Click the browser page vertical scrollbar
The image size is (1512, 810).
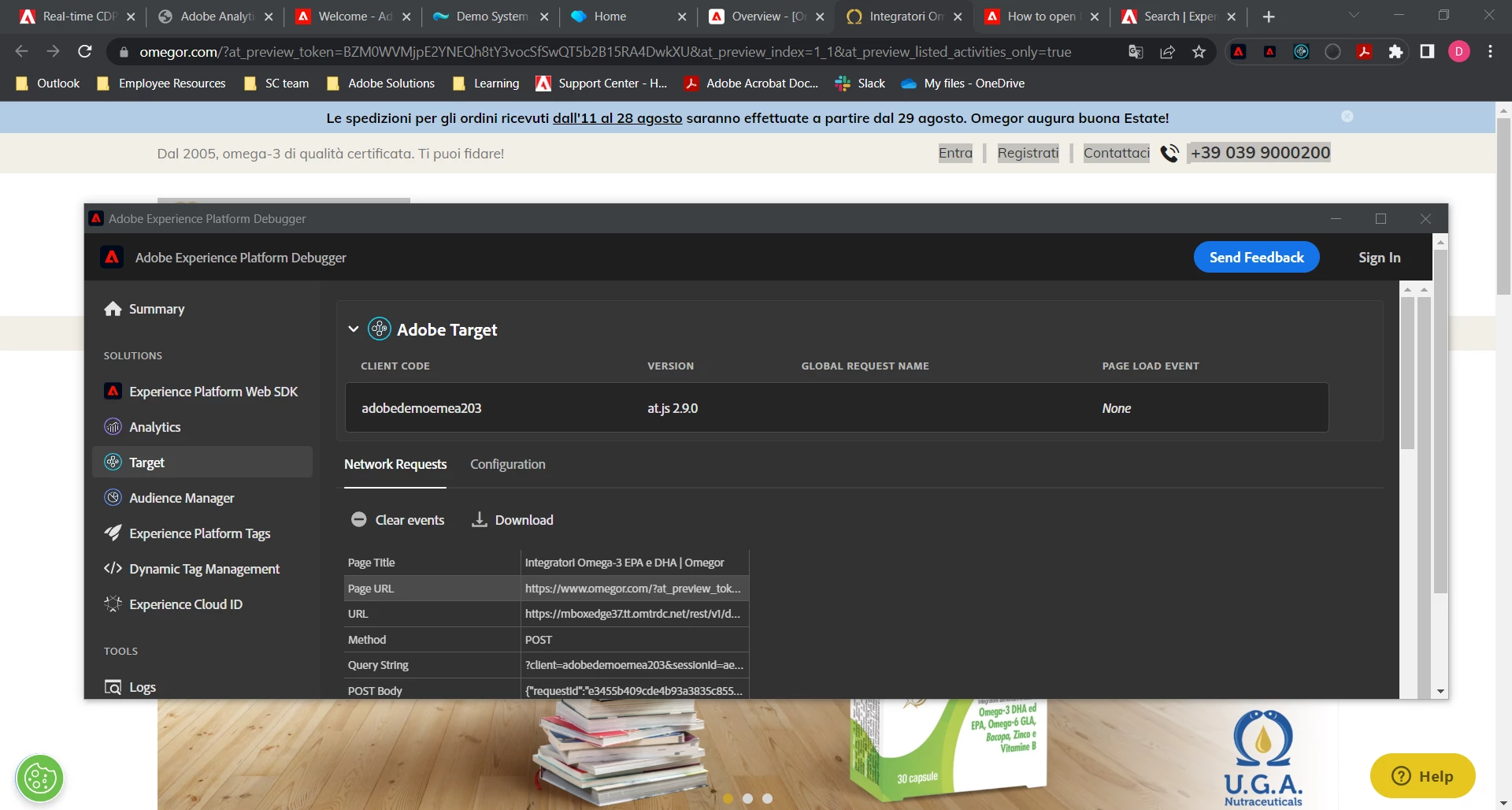coord(1503,206)
